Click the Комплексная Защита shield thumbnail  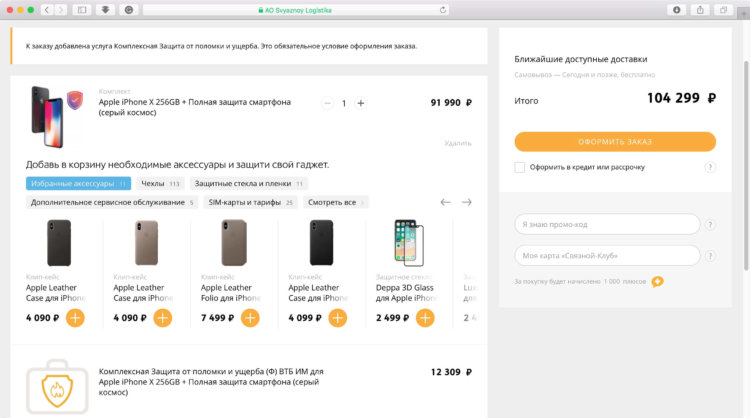pos(57,386)
